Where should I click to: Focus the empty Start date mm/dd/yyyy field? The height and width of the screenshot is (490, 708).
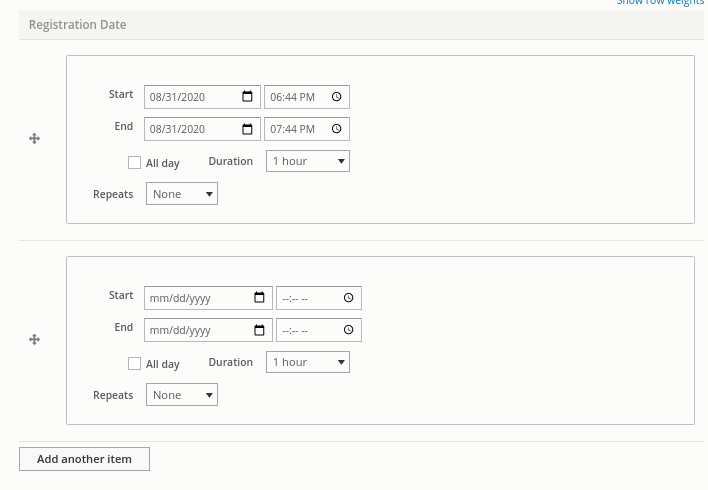[209, 298]
